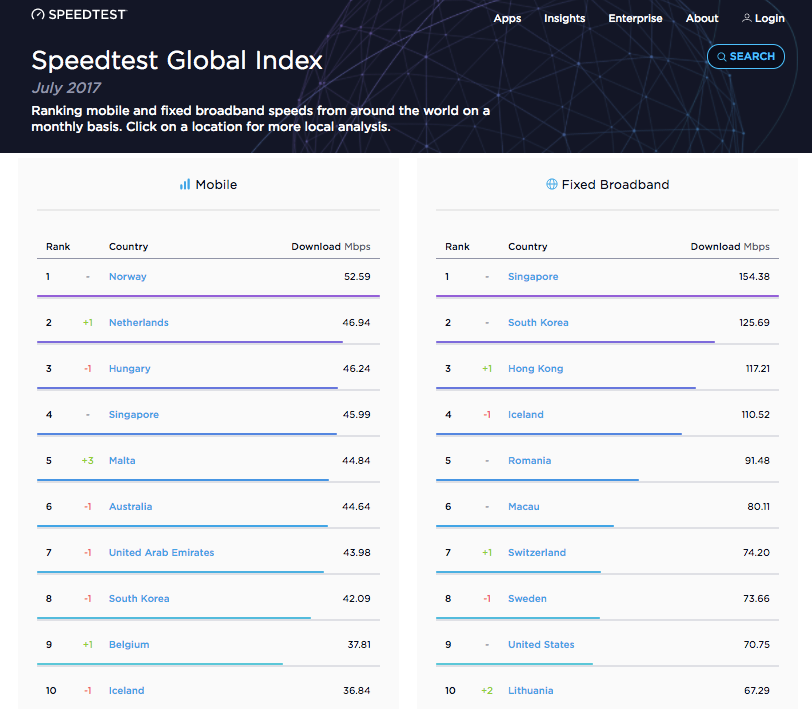
Task: Open Iceland in Fixed Broadband ranking
Action: coord(526,415)
